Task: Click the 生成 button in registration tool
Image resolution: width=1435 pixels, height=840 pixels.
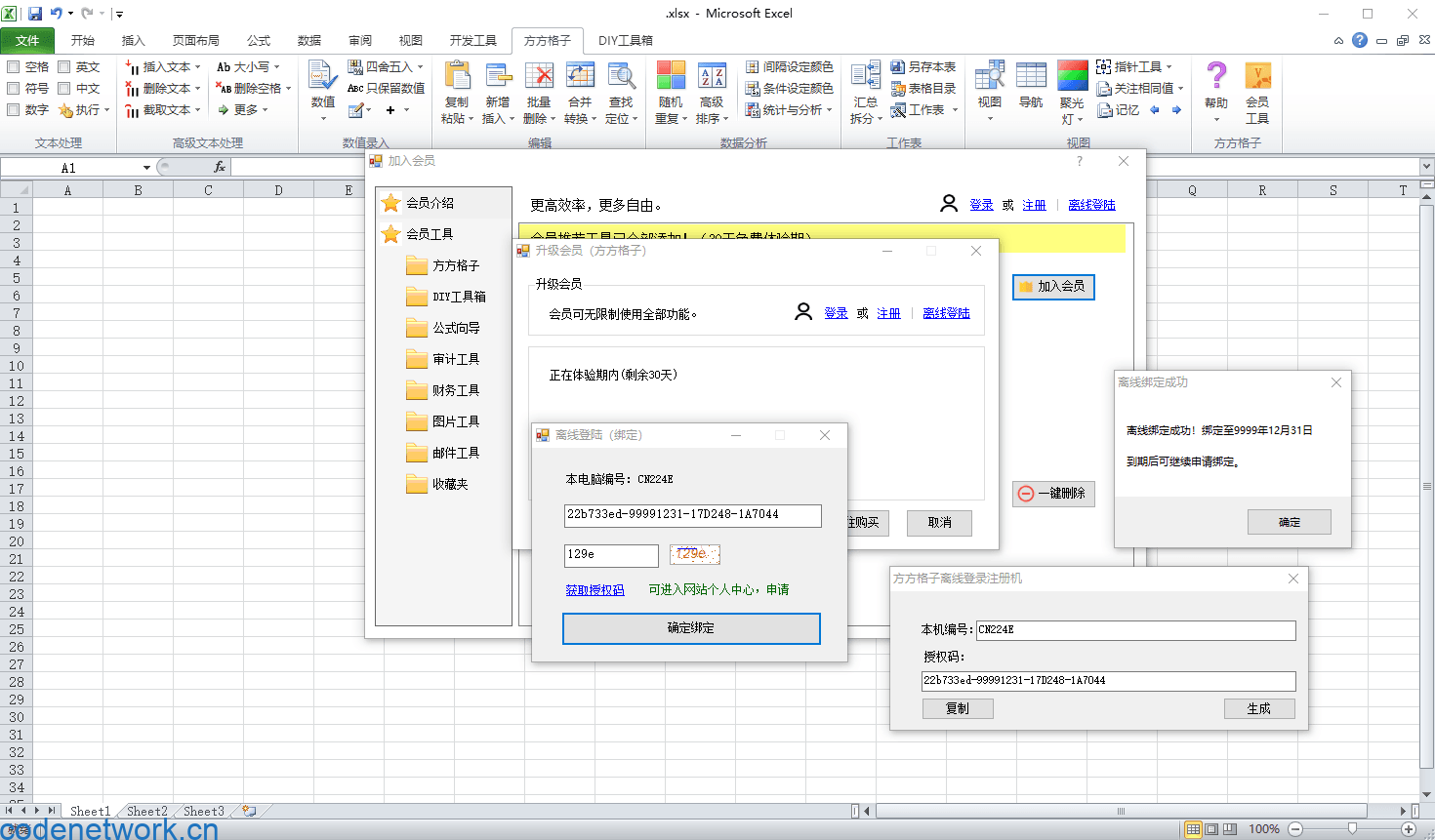Action: point(1259,709)
